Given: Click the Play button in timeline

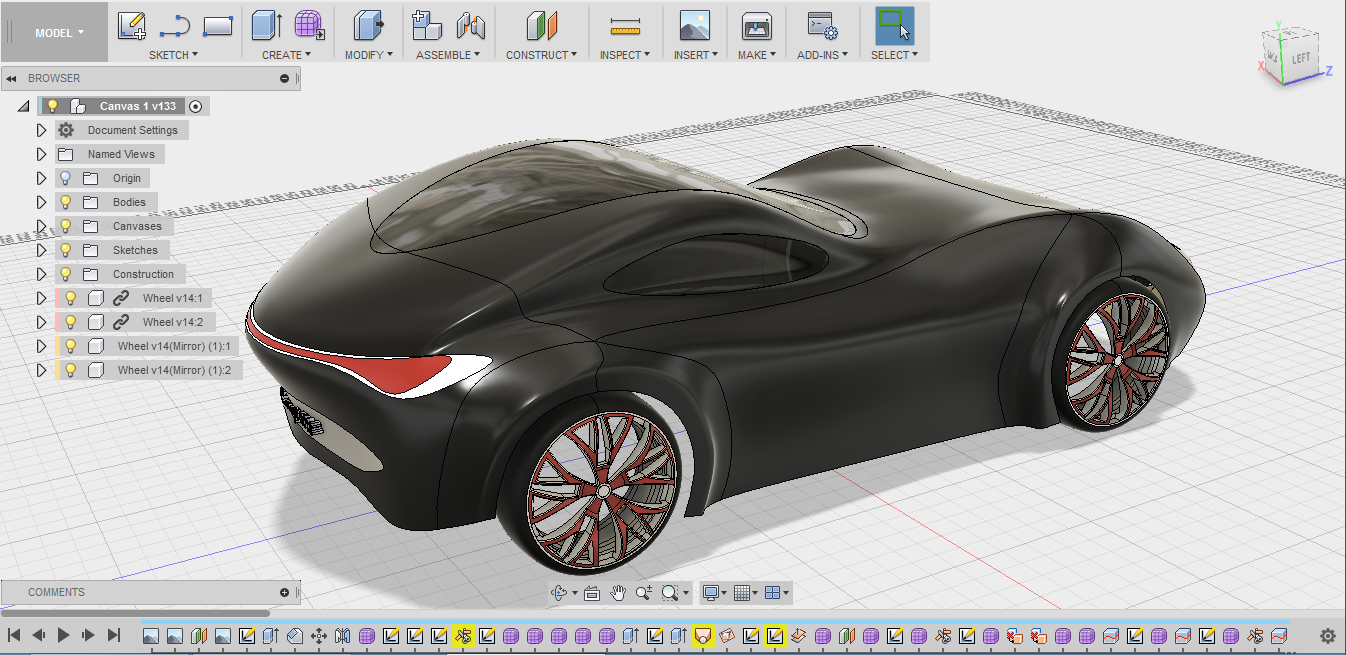Looking at the screenshot, I should (63, 635).
